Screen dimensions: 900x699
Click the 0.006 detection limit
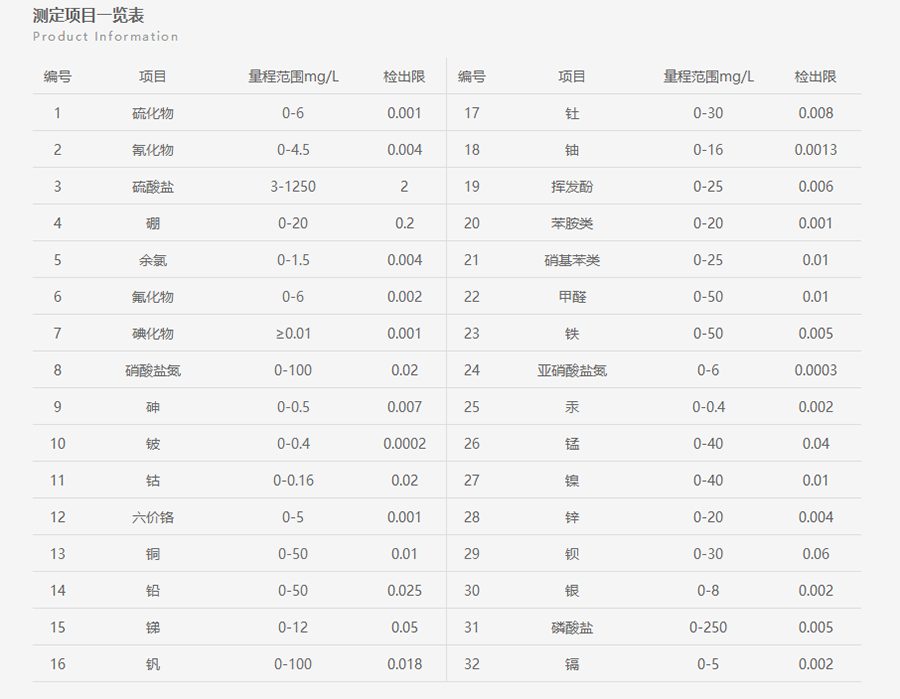[x=816, y=187]
